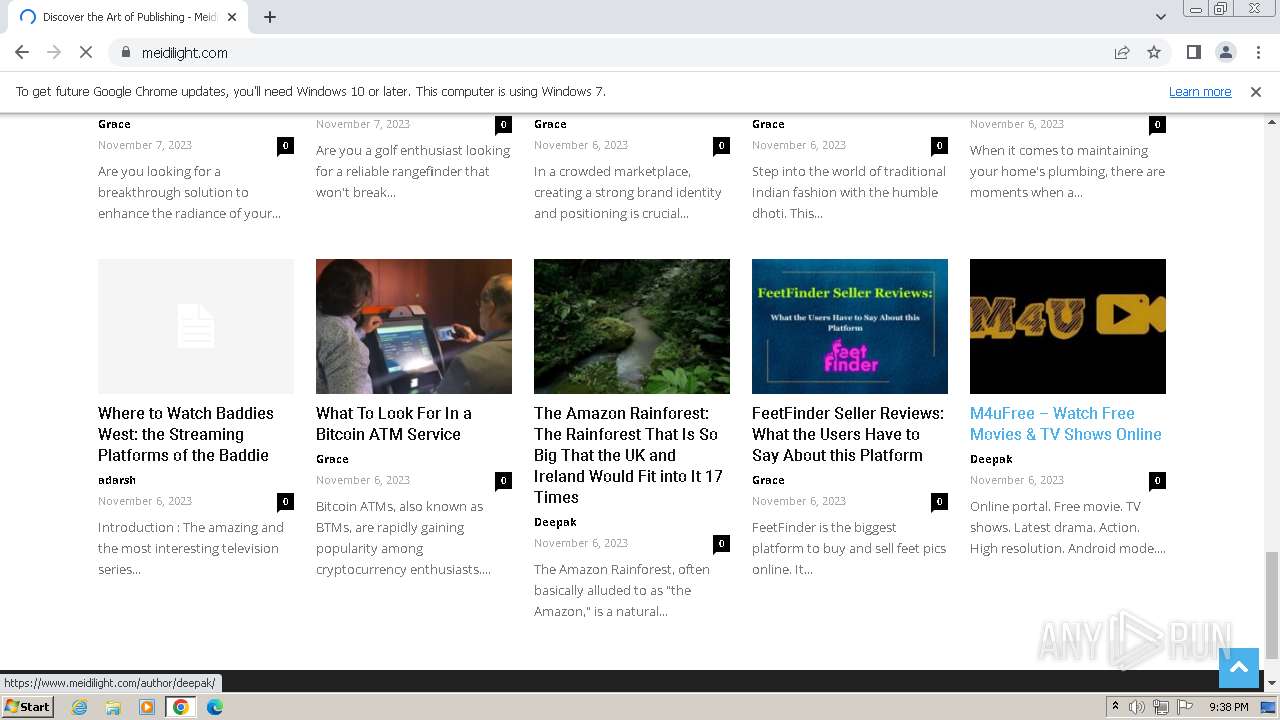Click comment count on radiance article
1280x720 pixels.
[x=285, y=145]
